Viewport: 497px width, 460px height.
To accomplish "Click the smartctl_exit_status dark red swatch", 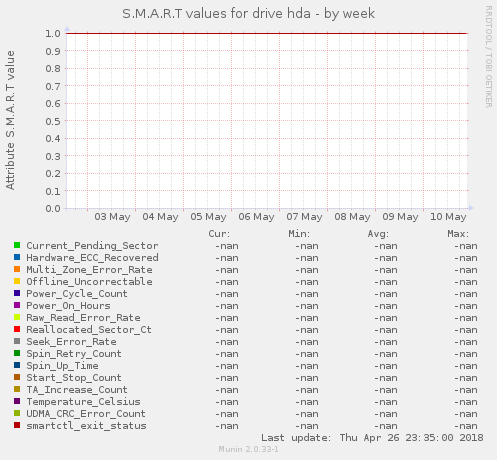I will (17, 425).
